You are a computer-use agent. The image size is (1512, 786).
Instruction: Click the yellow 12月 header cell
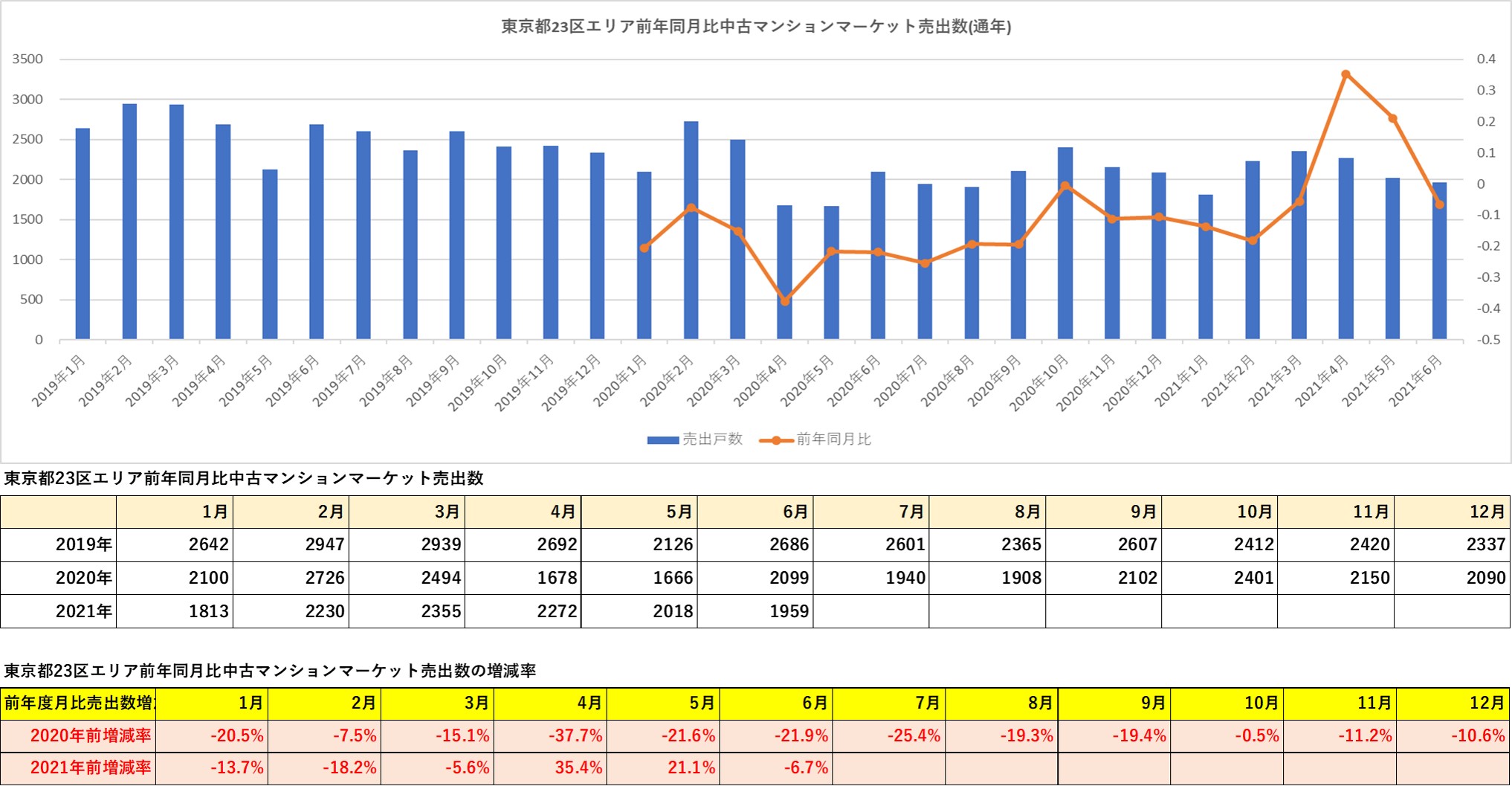(1453, 703)
